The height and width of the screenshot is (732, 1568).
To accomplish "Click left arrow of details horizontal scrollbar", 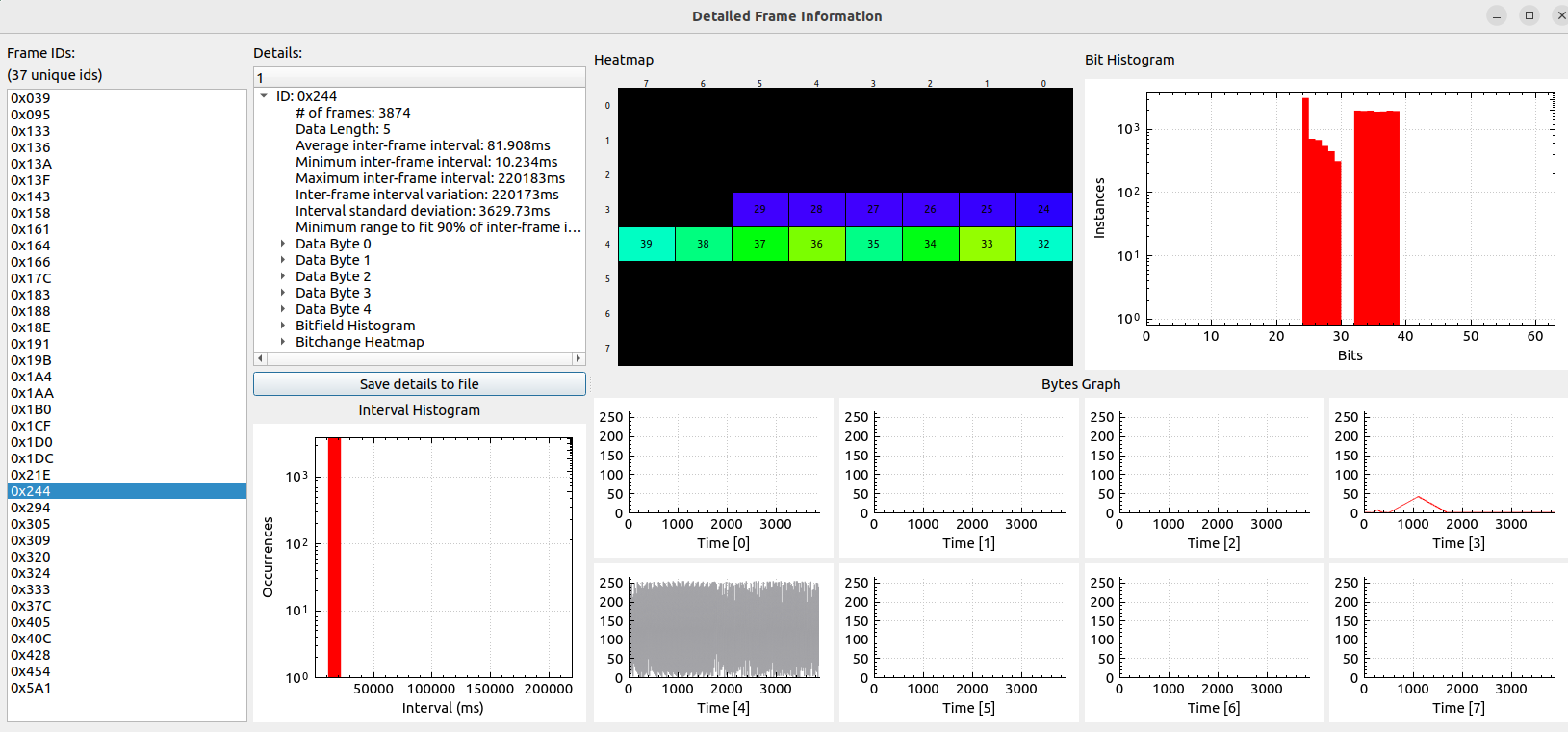I will tap(260, 358).
